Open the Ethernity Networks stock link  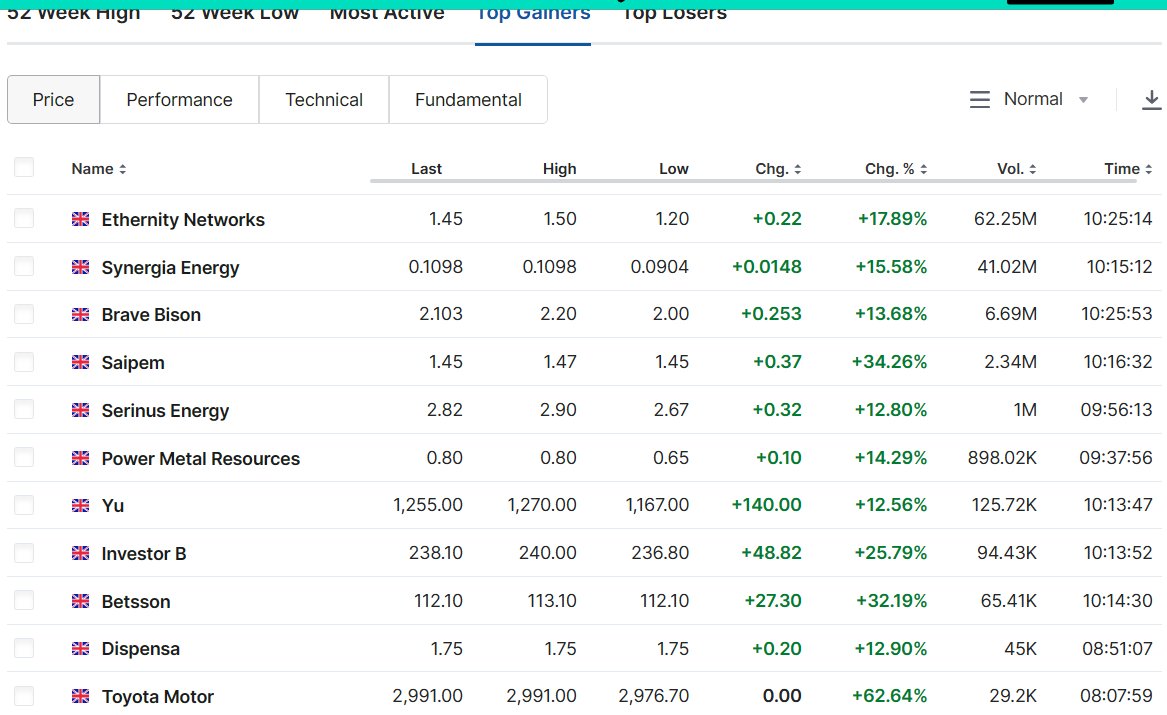coord(183,219)
